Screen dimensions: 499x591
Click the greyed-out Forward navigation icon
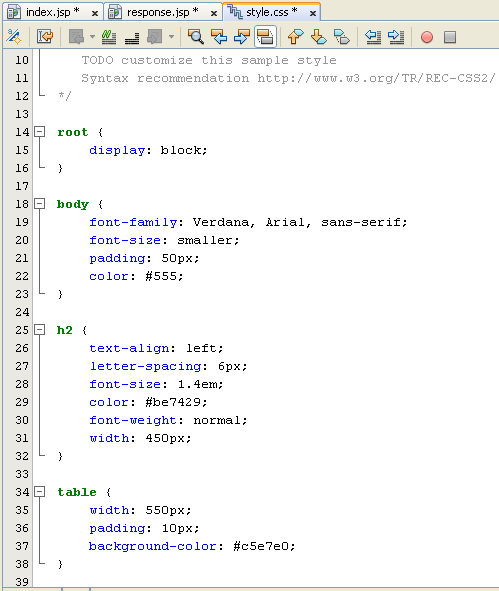click(155, 37)
